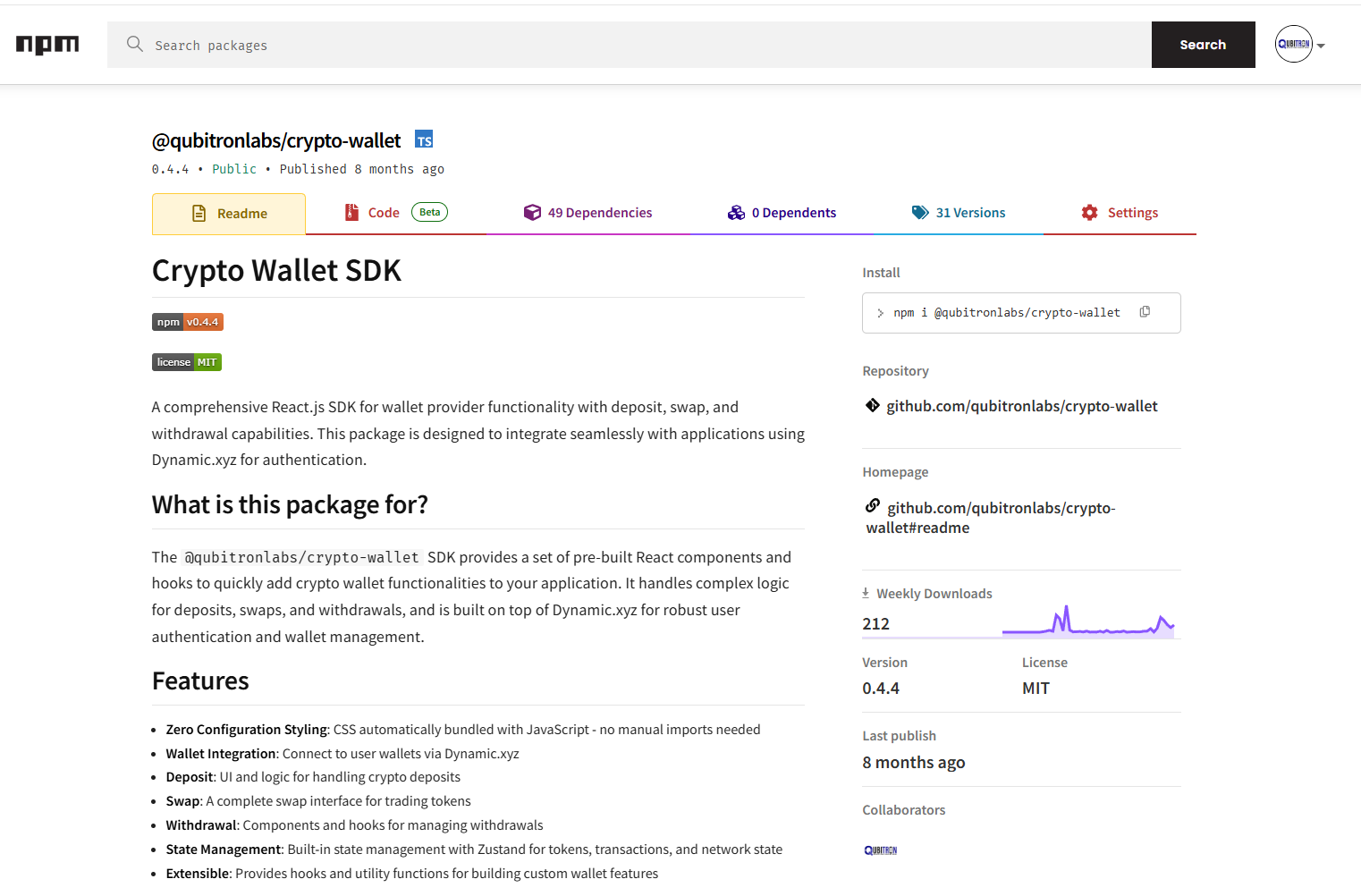Click the Code zip file icon

351,212
